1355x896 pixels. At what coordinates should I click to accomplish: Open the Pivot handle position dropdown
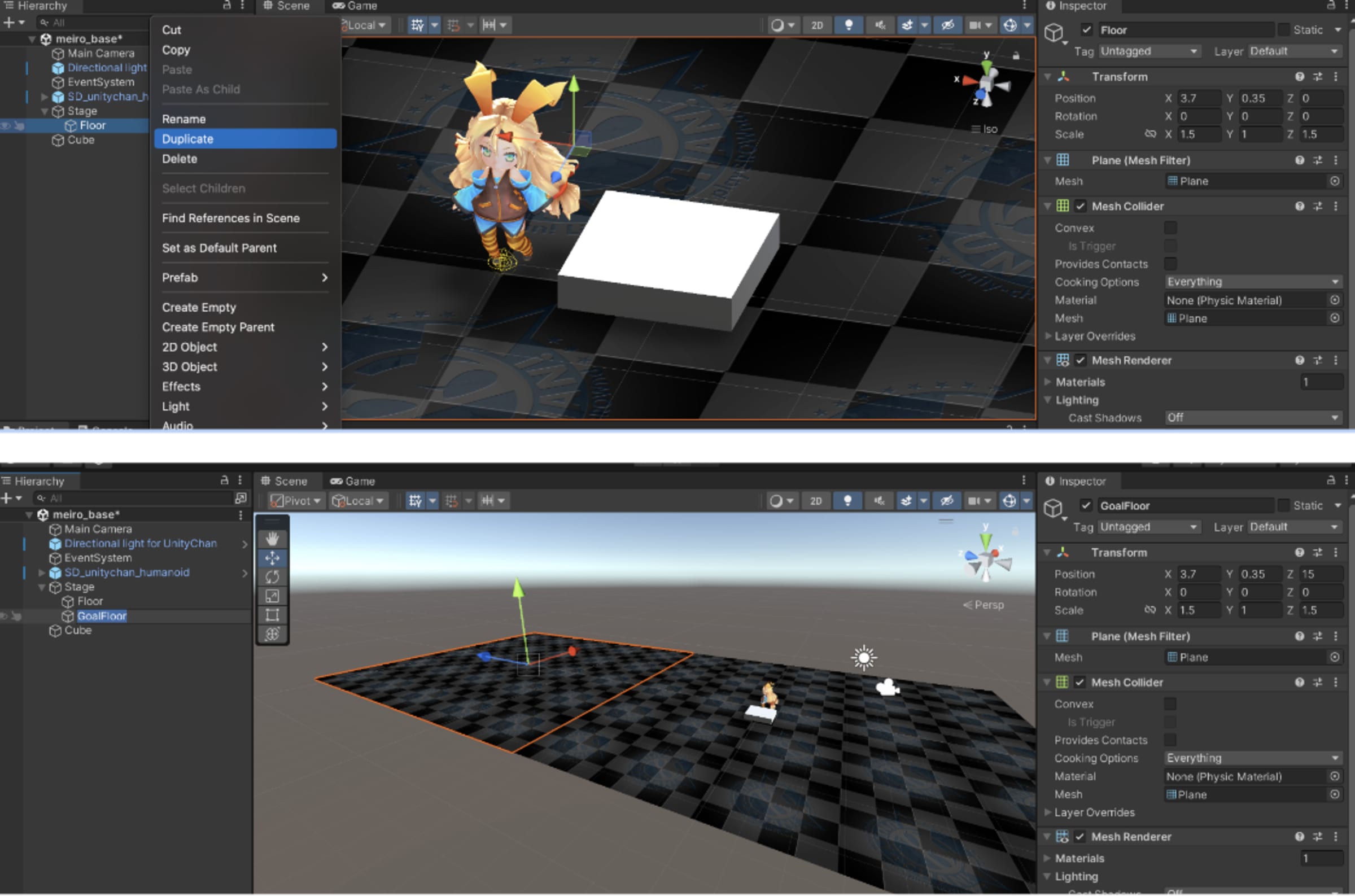pos(295,501)
